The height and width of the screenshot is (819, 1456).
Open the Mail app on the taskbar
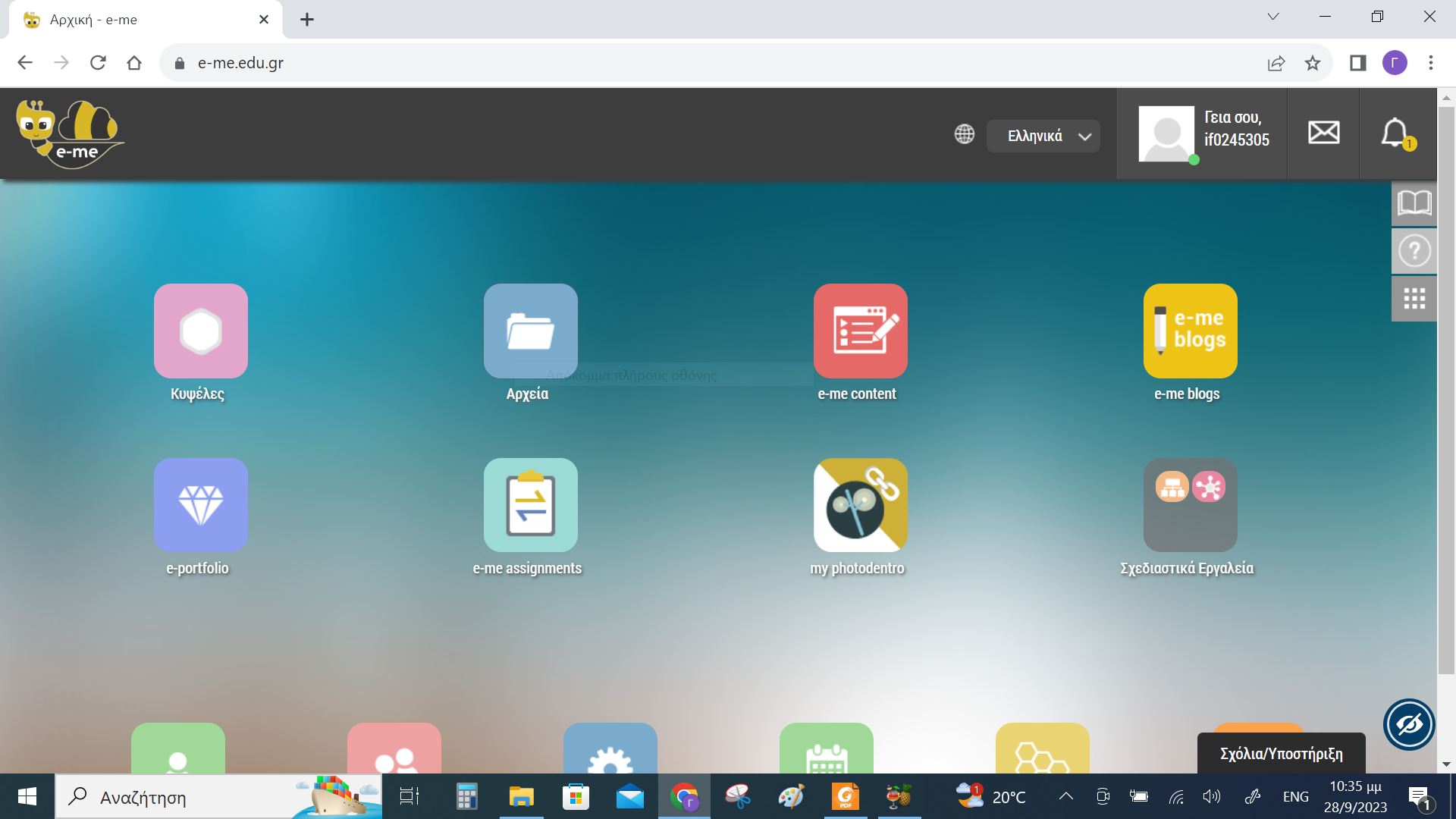[x=630, y=796]
